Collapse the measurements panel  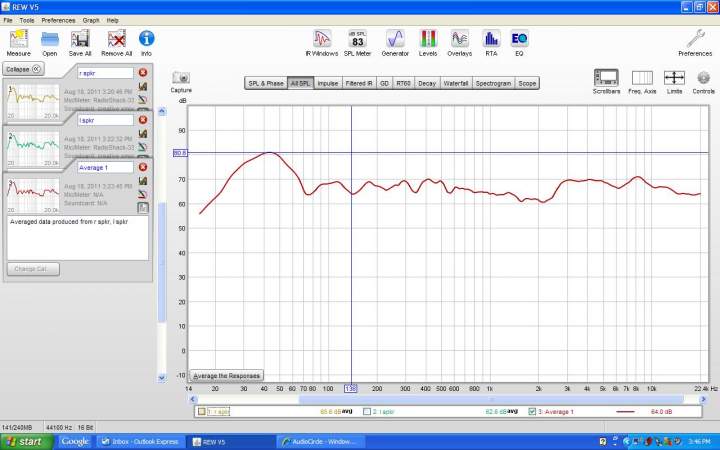coord(23,69)
